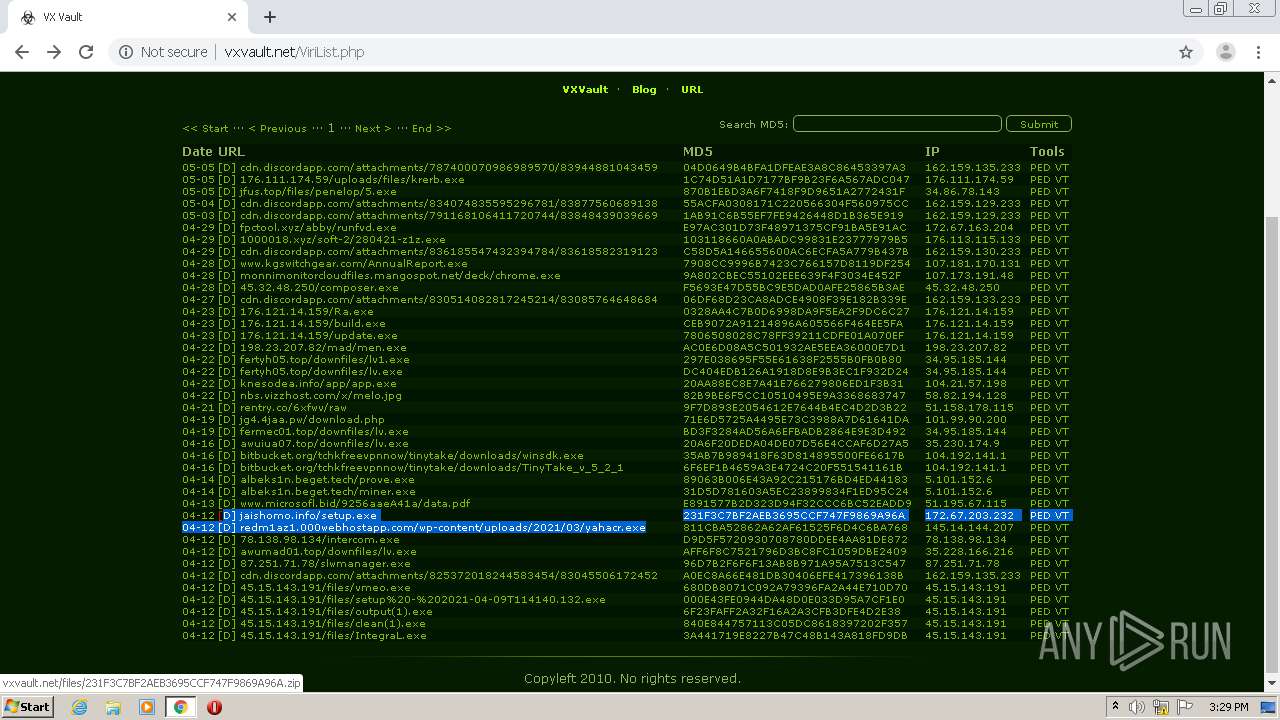The height and width of the screenshot is (720, 1280).
Task: Open the network status tray icon
Action: [x=1160, y=707]
